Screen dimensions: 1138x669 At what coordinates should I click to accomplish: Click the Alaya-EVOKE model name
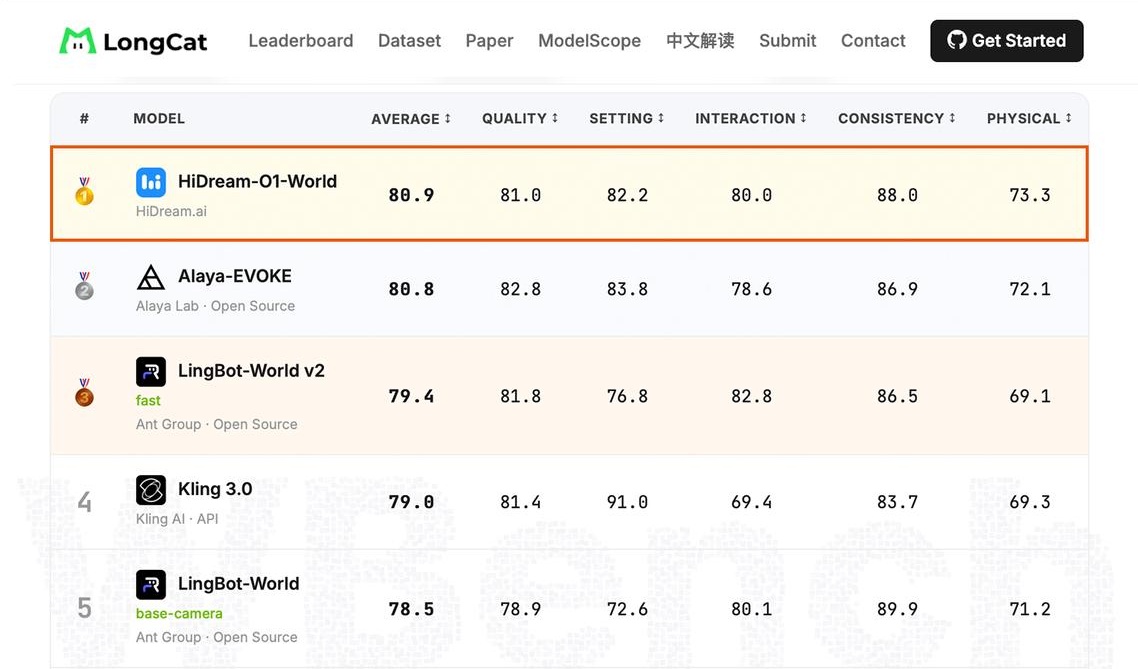click(235, 276)
